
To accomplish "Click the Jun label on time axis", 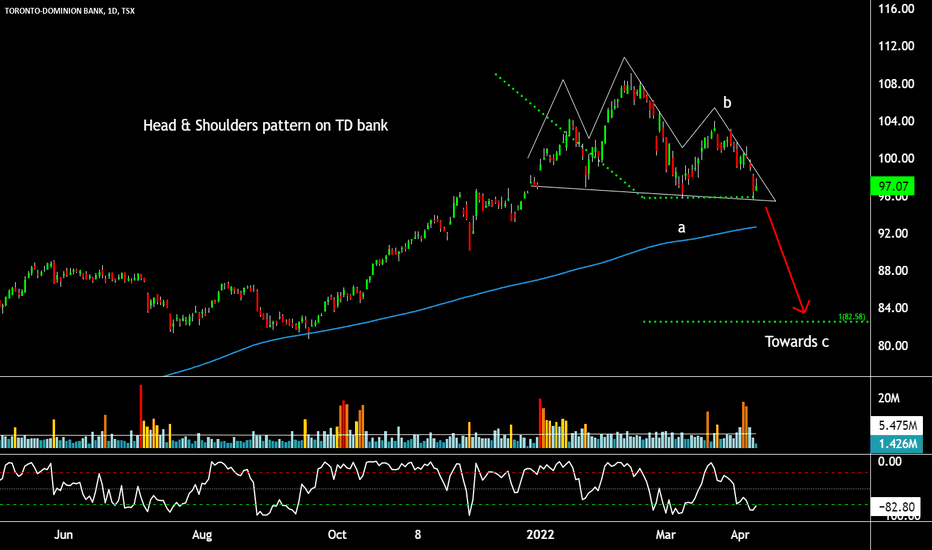I will tap(64, 535).
